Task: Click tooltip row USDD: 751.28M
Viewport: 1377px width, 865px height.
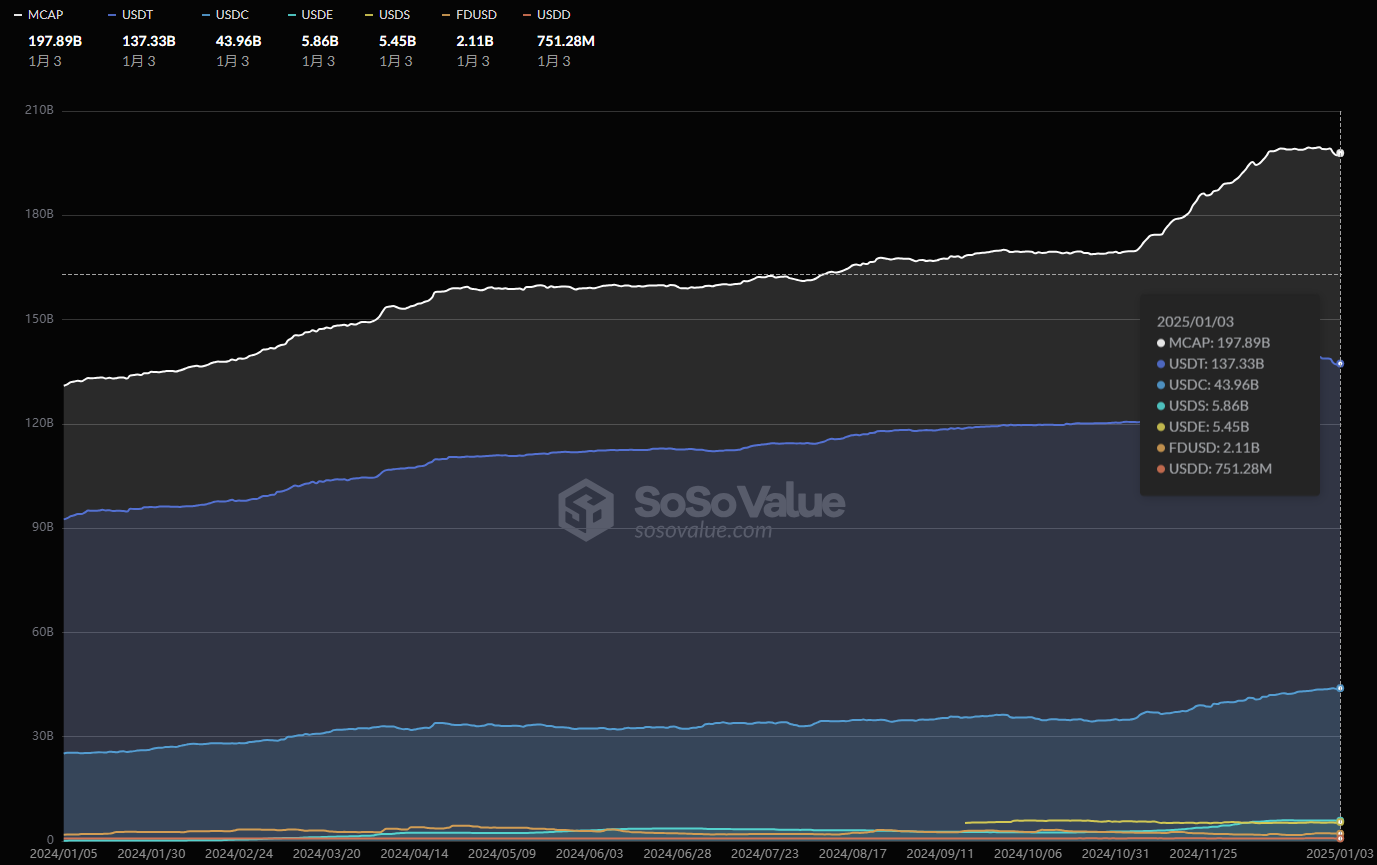Action: 1214,469
